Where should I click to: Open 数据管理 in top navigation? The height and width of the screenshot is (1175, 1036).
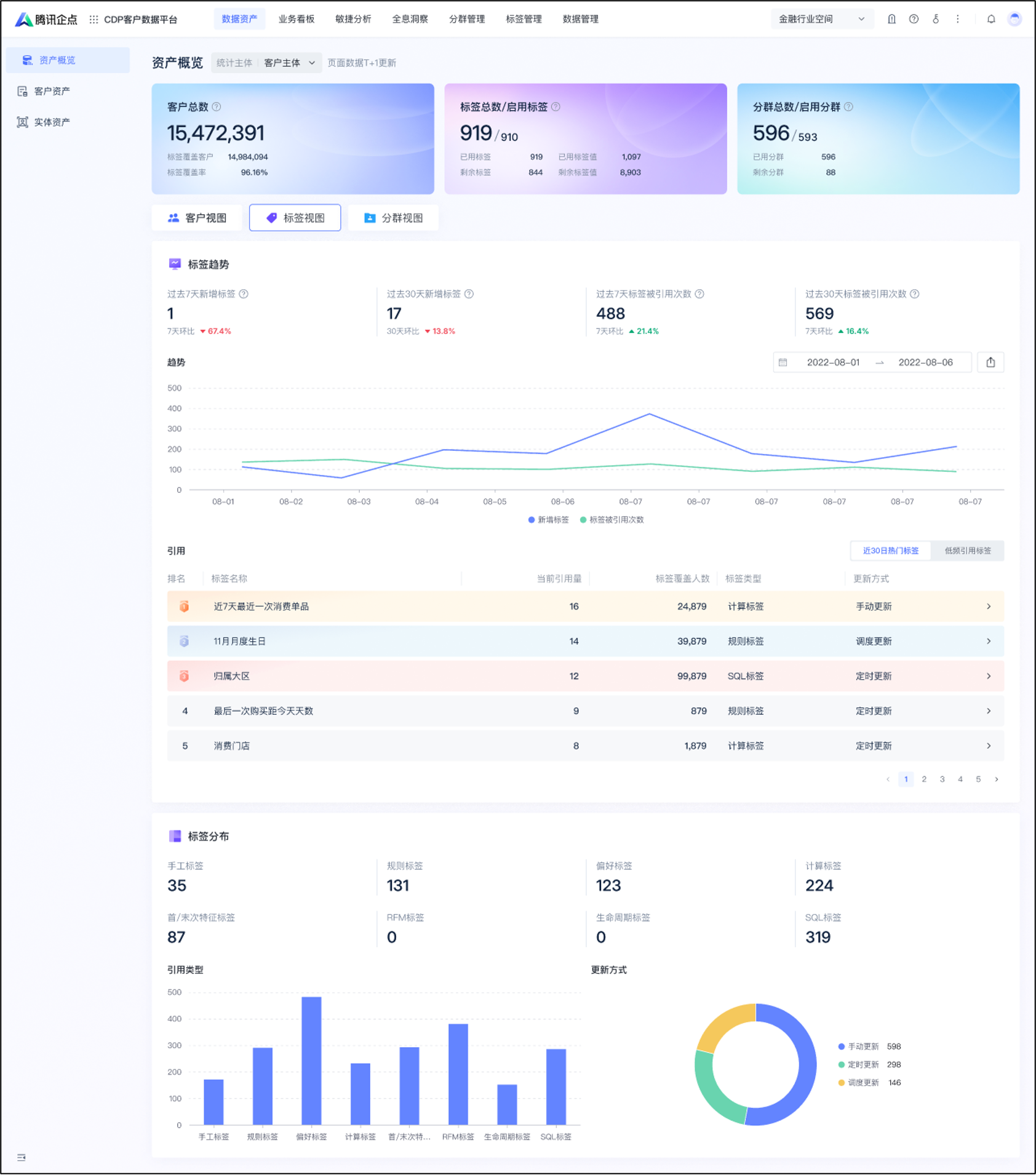[x=581, y=19]
